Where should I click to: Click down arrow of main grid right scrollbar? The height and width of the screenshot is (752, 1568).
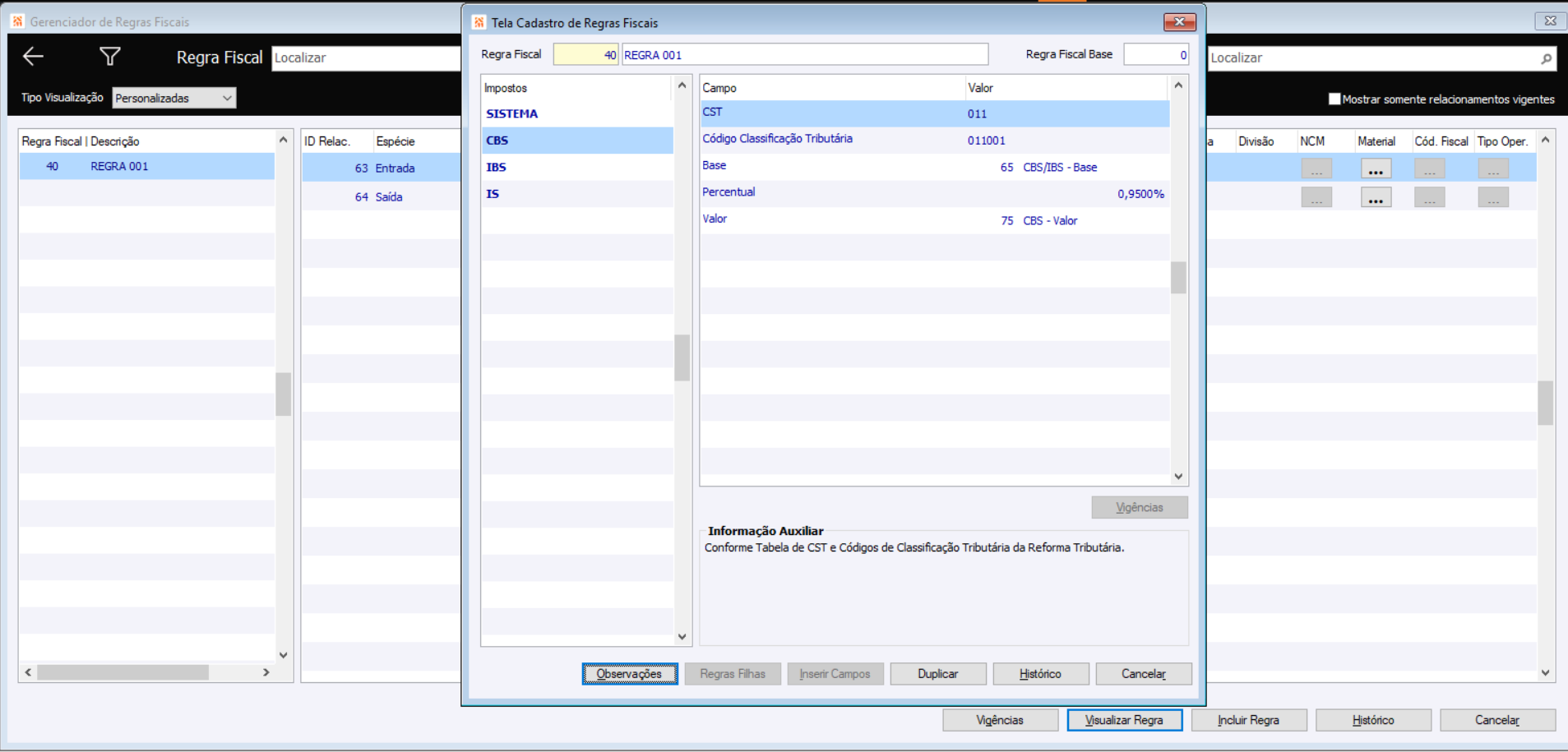coord(1546,672)
